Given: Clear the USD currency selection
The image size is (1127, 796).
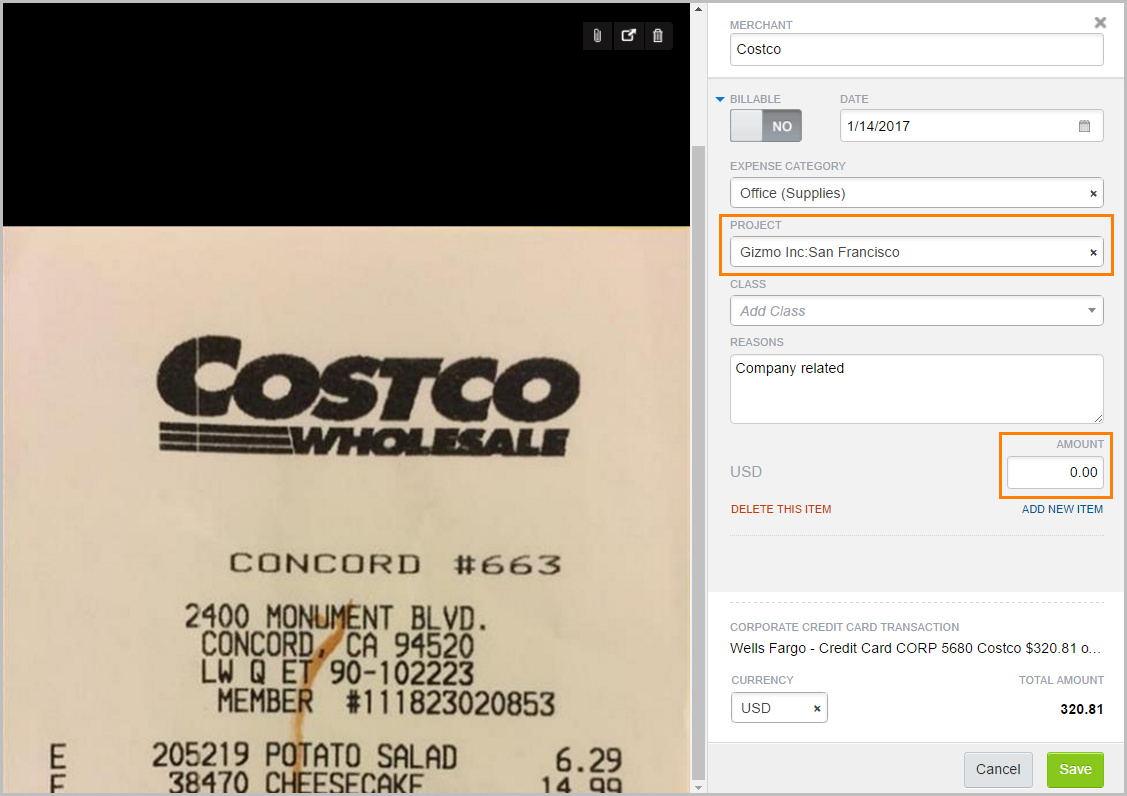Looking at the screenshot, I should (x=816, y=708).
